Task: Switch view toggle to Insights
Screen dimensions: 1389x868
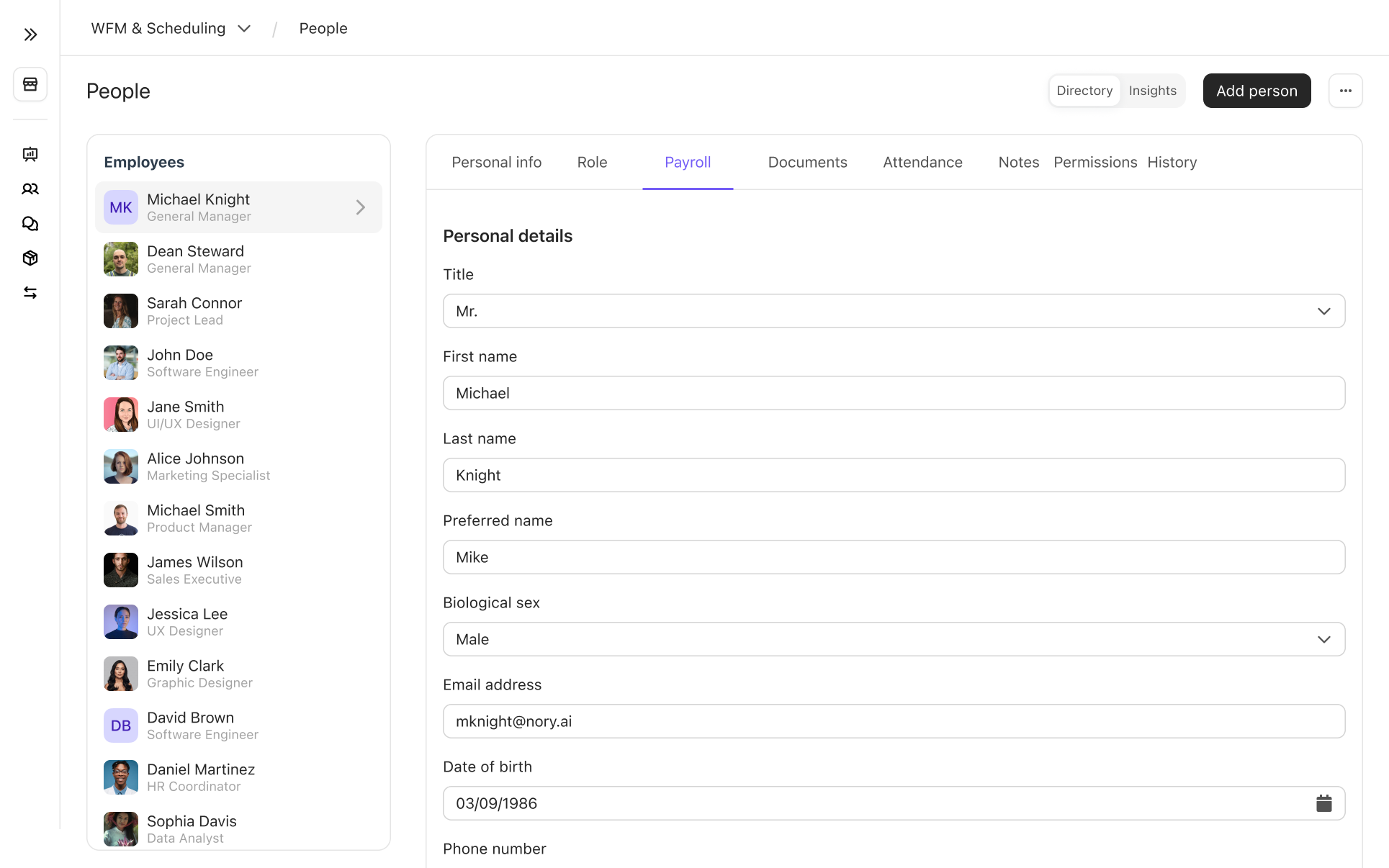Action: 1152,91
